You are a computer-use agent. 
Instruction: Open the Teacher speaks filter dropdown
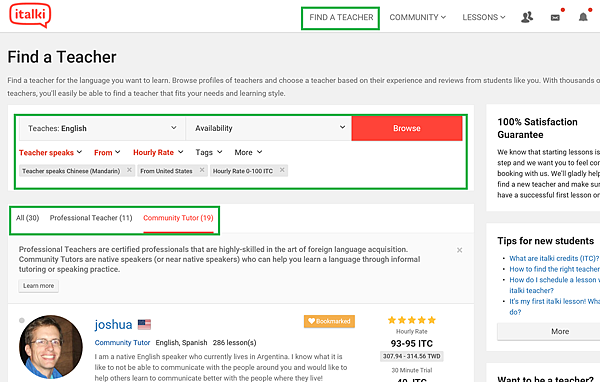pos(51,152)
